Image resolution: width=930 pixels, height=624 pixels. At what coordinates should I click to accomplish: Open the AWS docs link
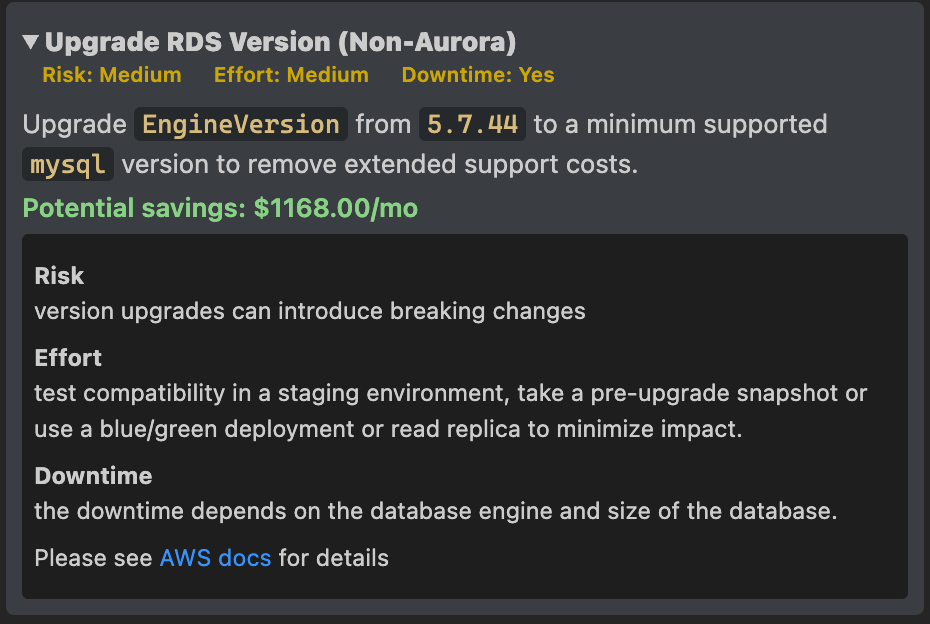215,558
